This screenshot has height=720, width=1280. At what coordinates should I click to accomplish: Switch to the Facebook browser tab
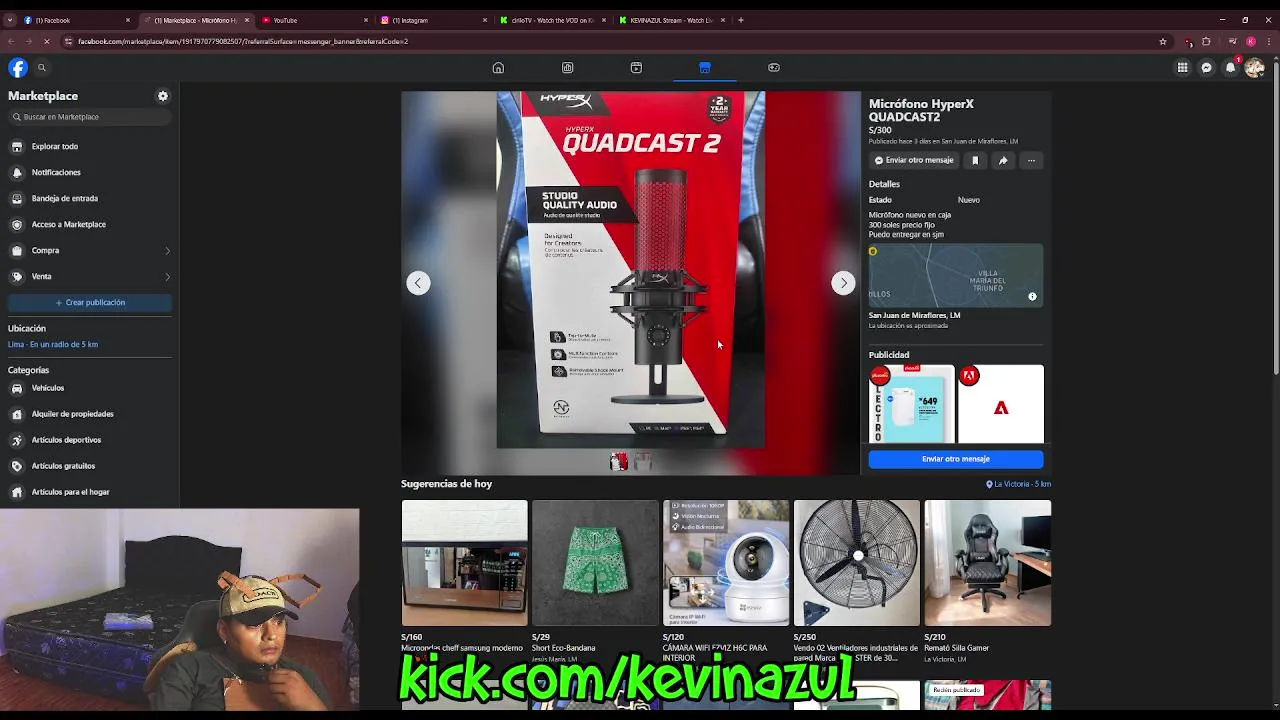75,20
